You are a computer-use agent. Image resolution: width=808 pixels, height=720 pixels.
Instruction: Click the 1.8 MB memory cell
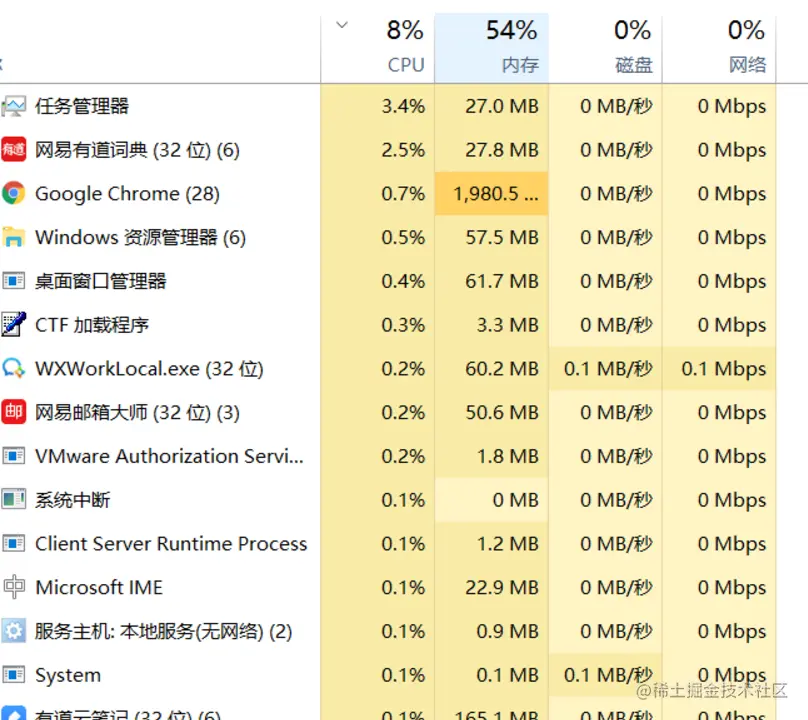492,457
